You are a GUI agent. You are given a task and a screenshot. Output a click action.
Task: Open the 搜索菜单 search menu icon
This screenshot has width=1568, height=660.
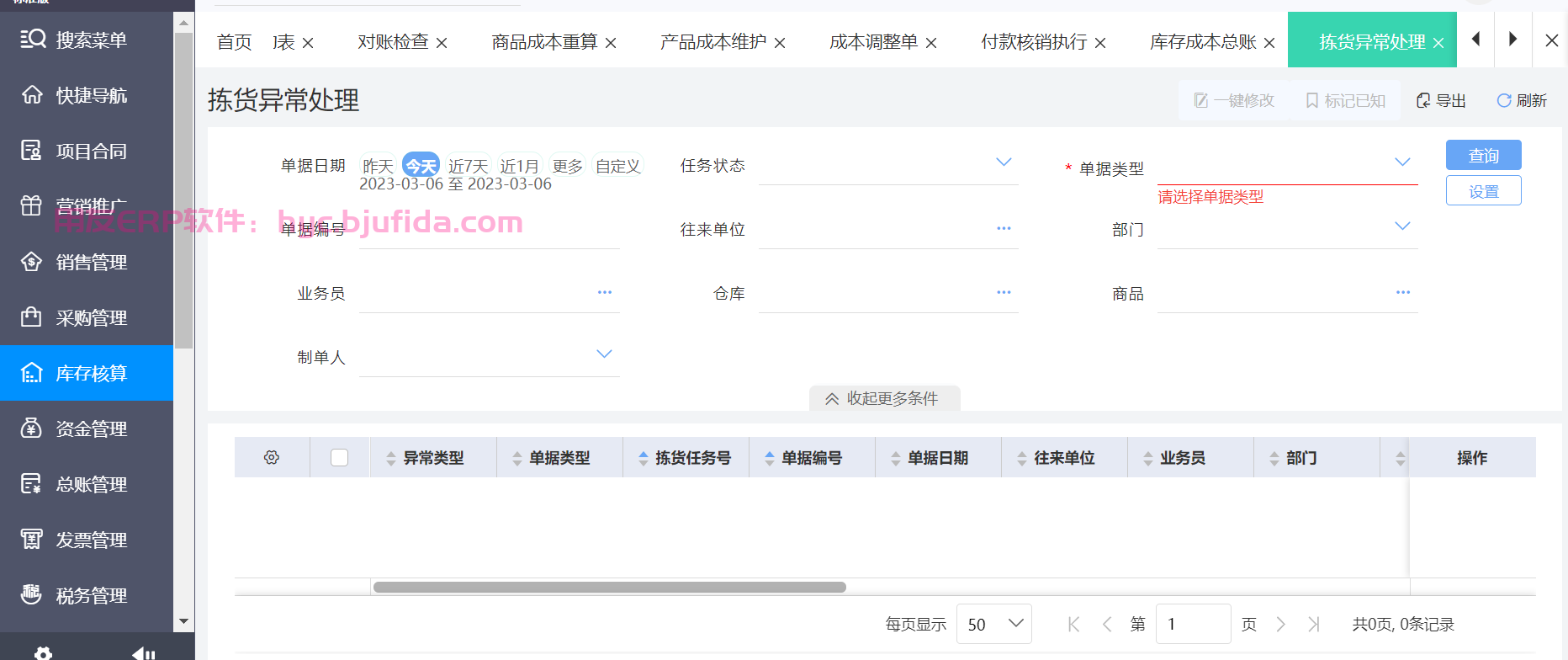[x=33, y=39]
